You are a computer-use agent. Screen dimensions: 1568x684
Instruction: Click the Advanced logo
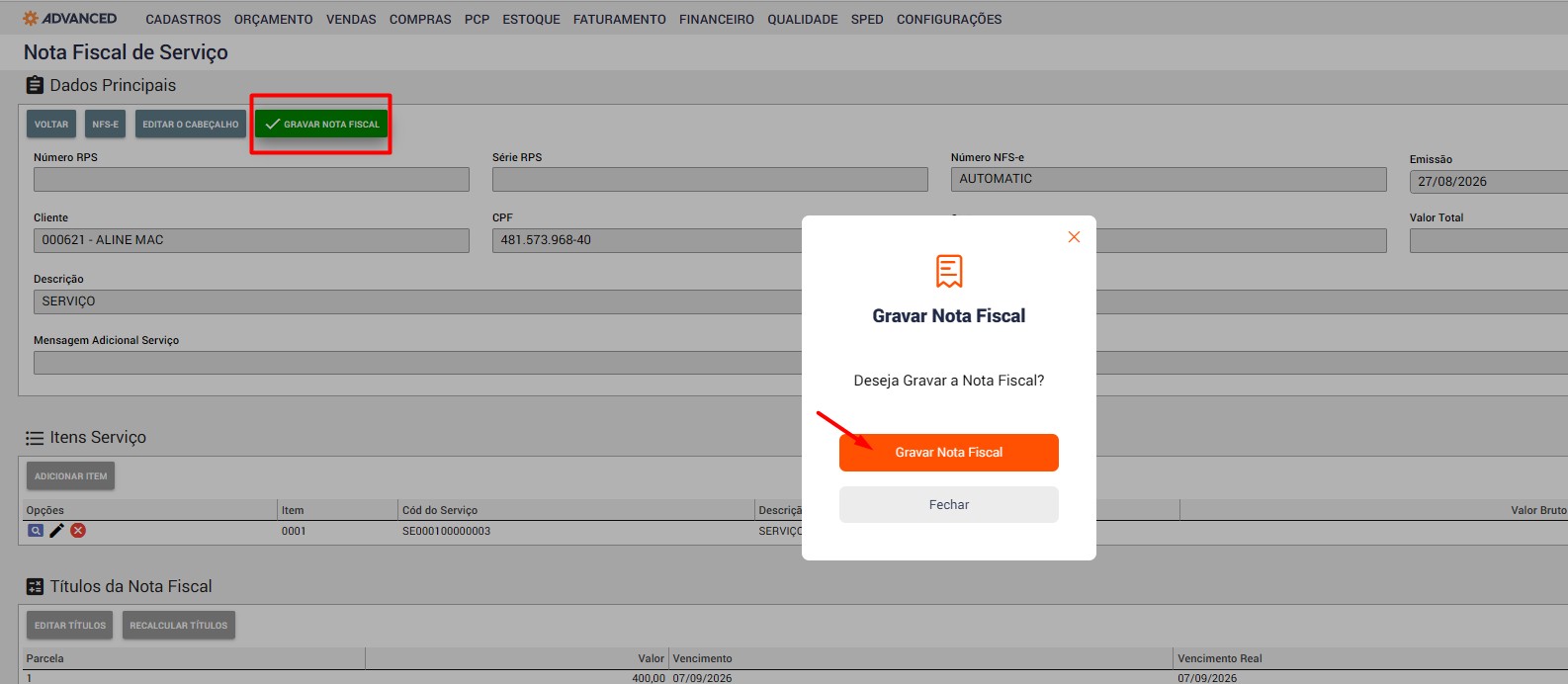click(x=69, y=19)
